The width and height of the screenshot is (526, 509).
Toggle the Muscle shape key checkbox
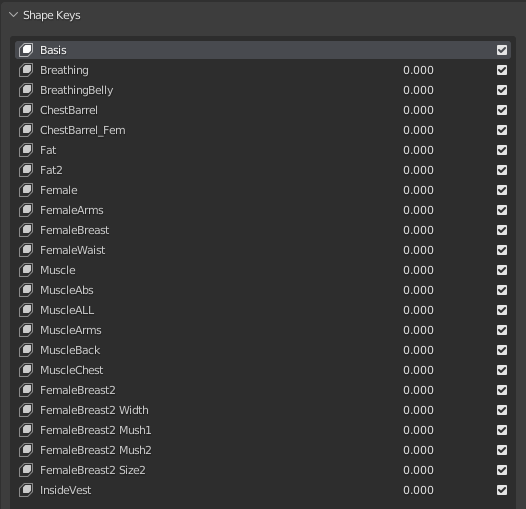(502, 270)
